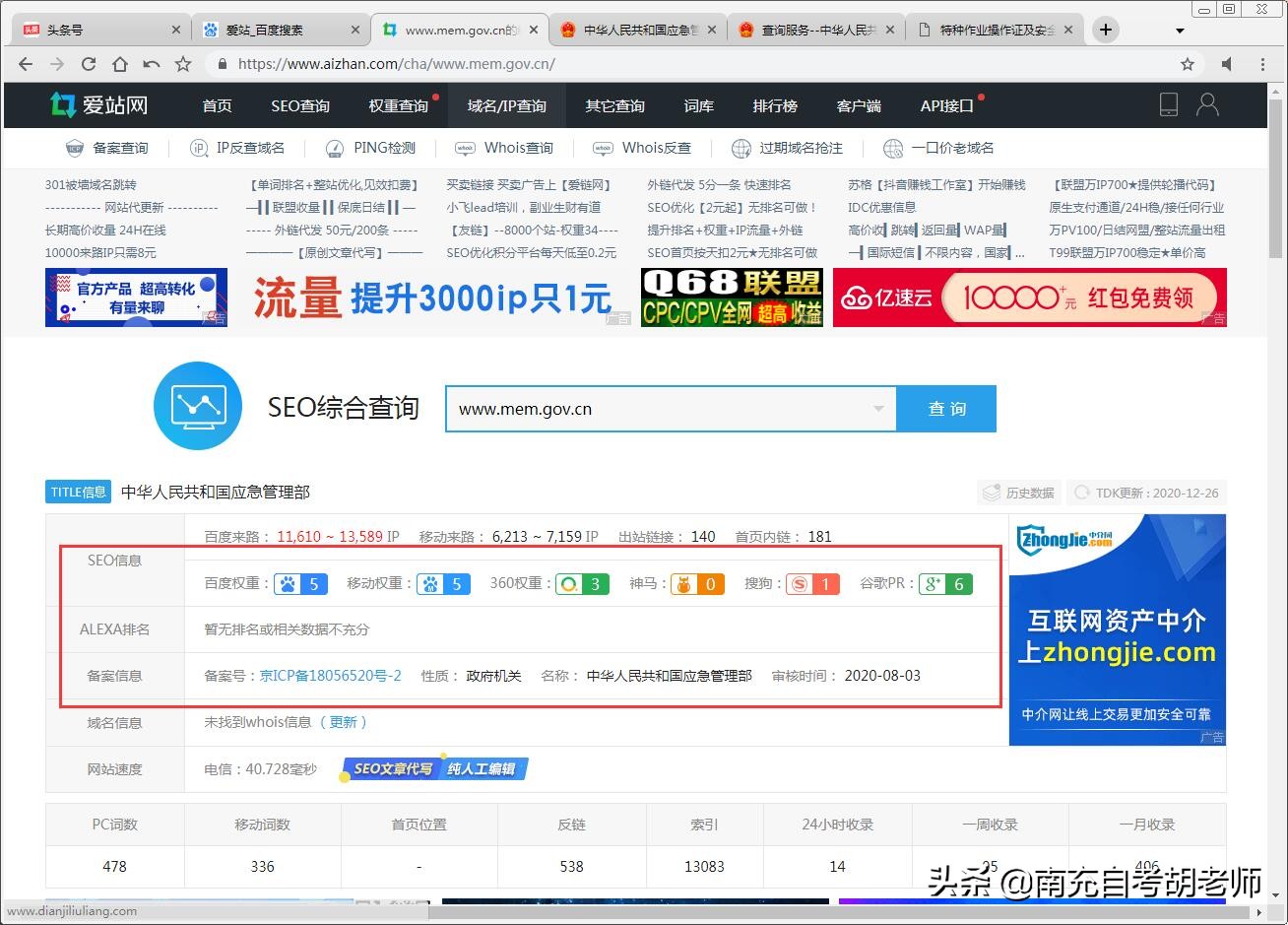Open the browser home icon

point(120,64)
